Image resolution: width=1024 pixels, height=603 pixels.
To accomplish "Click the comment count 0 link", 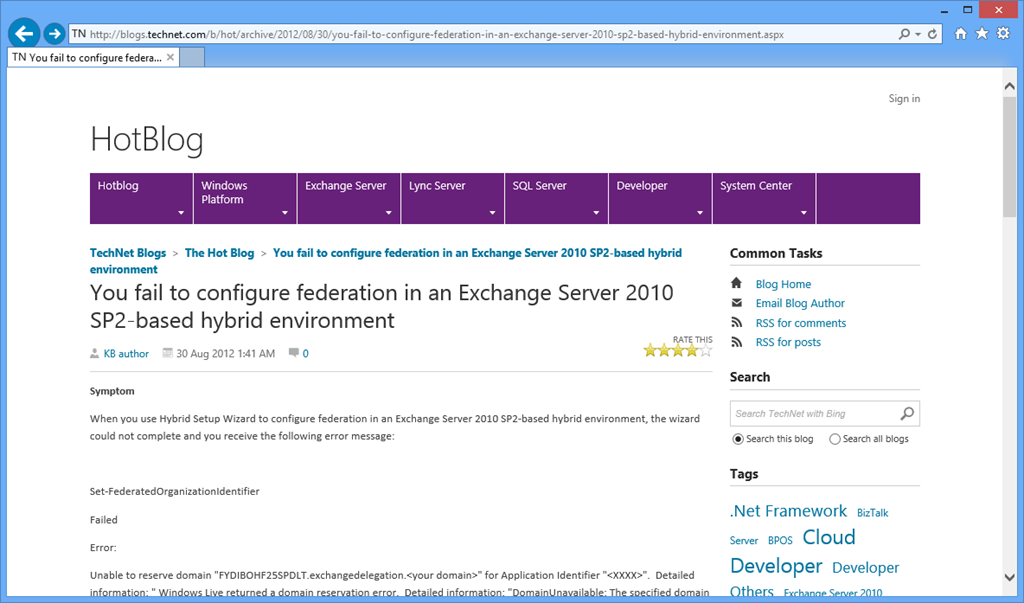I will (x=305, y=353).
